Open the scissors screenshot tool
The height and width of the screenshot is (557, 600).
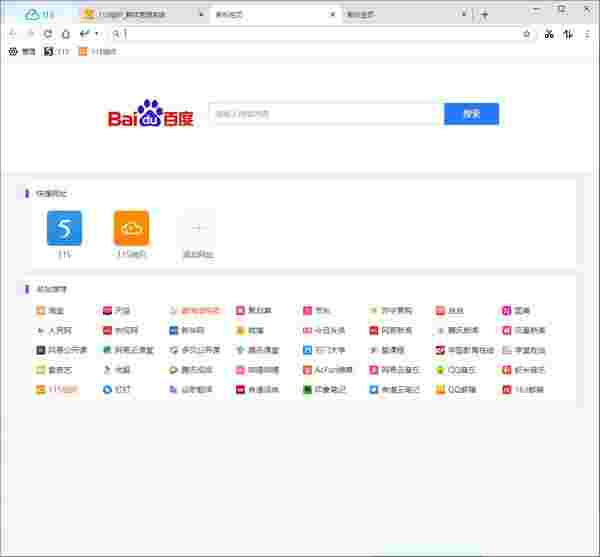[x=549, y=34]
